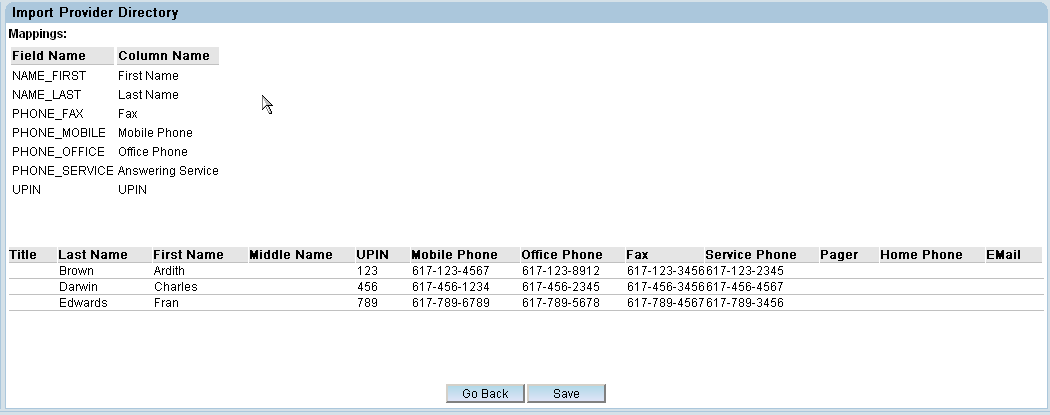Click PHONE_MOBILE field name
Screen dimensions: 1050x415
(x=59, y=133)
